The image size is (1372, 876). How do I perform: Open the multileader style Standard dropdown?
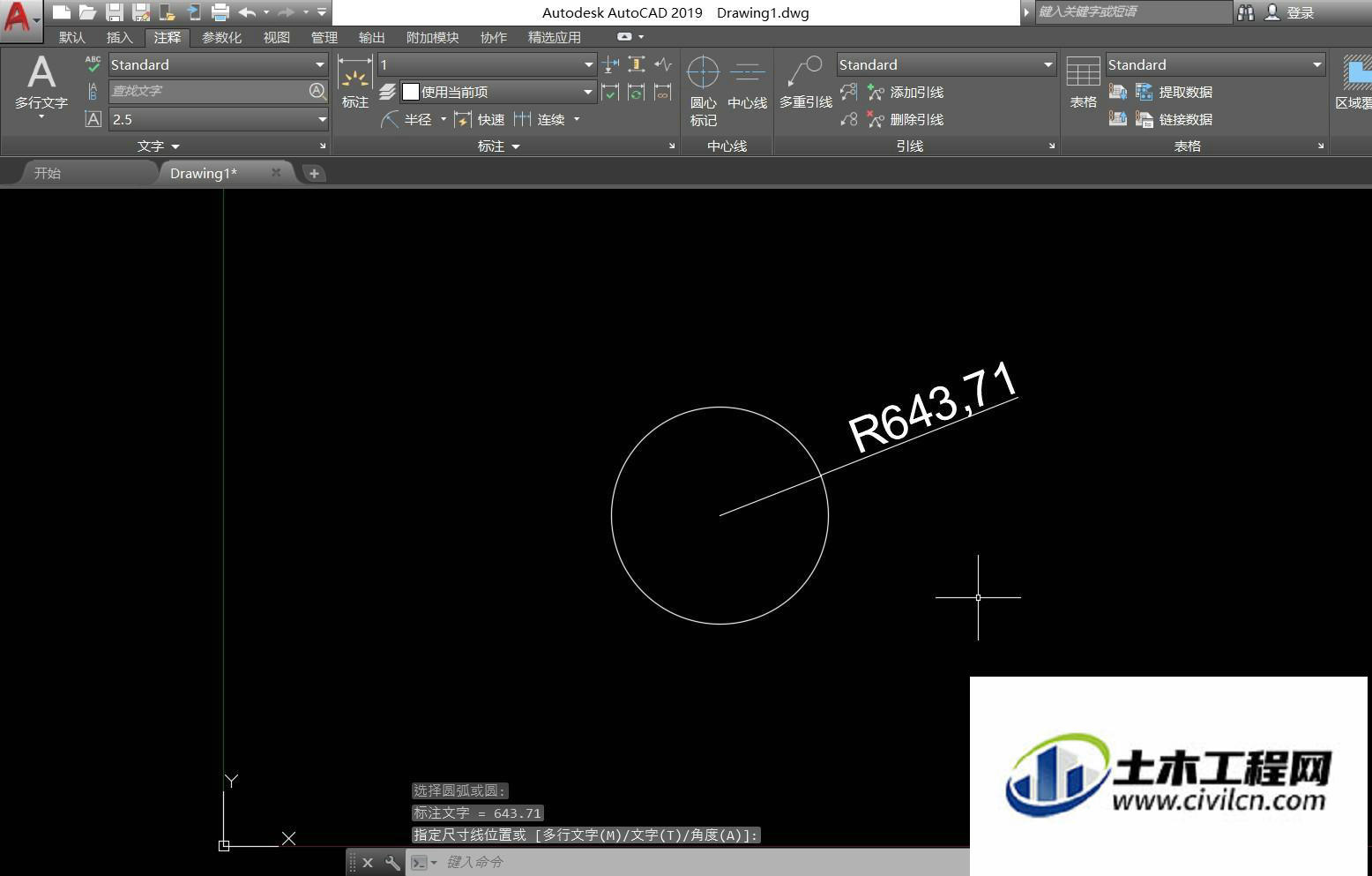tap(1048, 64)
